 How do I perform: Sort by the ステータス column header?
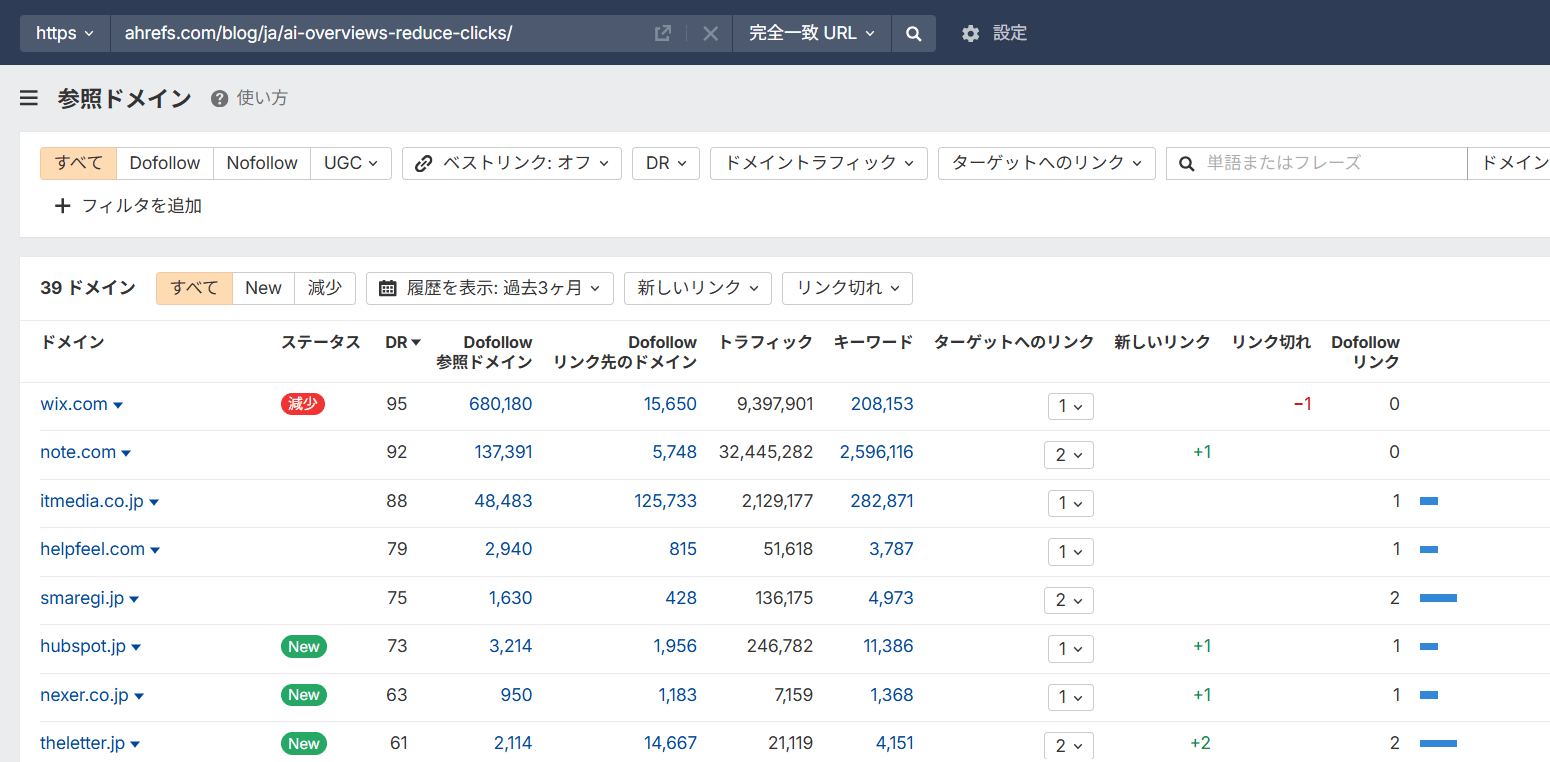[321, 342]
